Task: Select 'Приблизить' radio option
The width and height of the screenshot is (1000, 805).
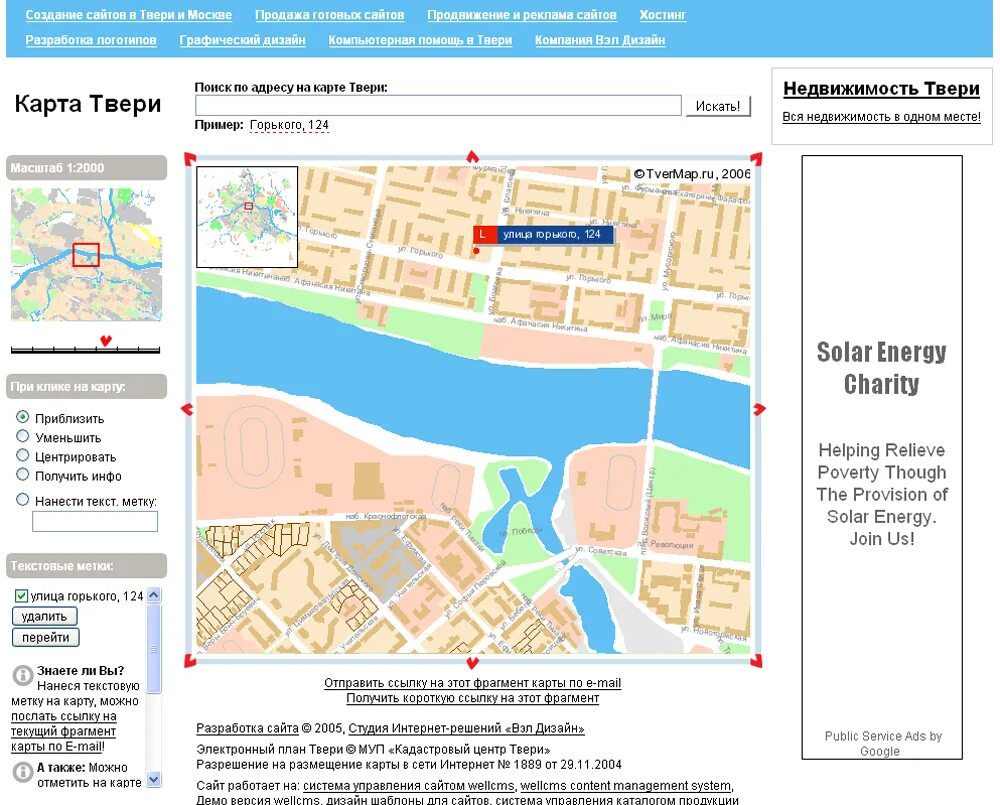Action: pos(22,417)
